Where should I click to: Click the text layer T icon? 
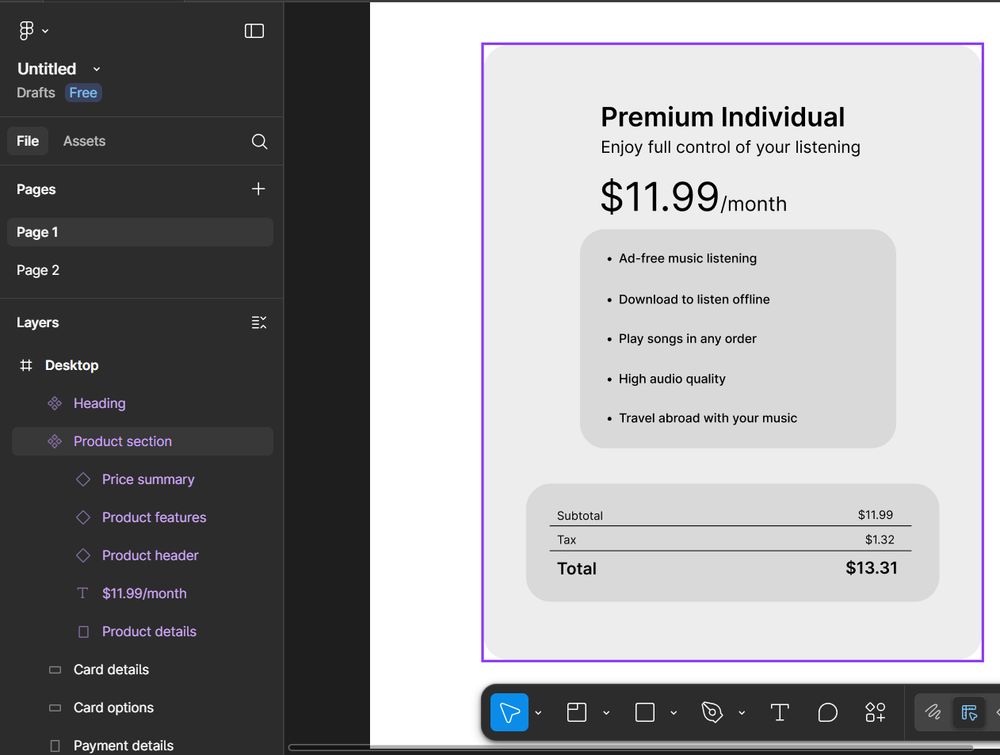[x=82, y=593]
